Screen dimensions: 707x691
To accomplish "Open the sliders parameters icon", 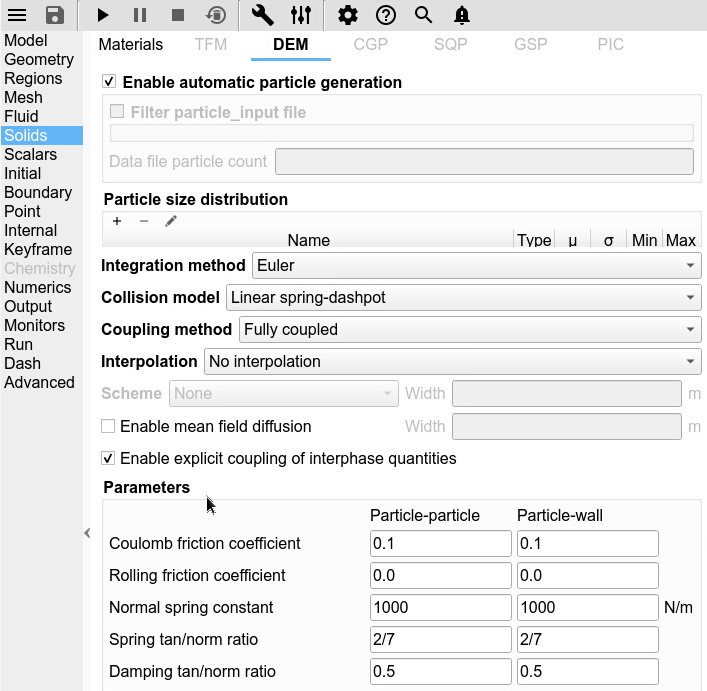I will pyautogui.click(x=301, y=15).
